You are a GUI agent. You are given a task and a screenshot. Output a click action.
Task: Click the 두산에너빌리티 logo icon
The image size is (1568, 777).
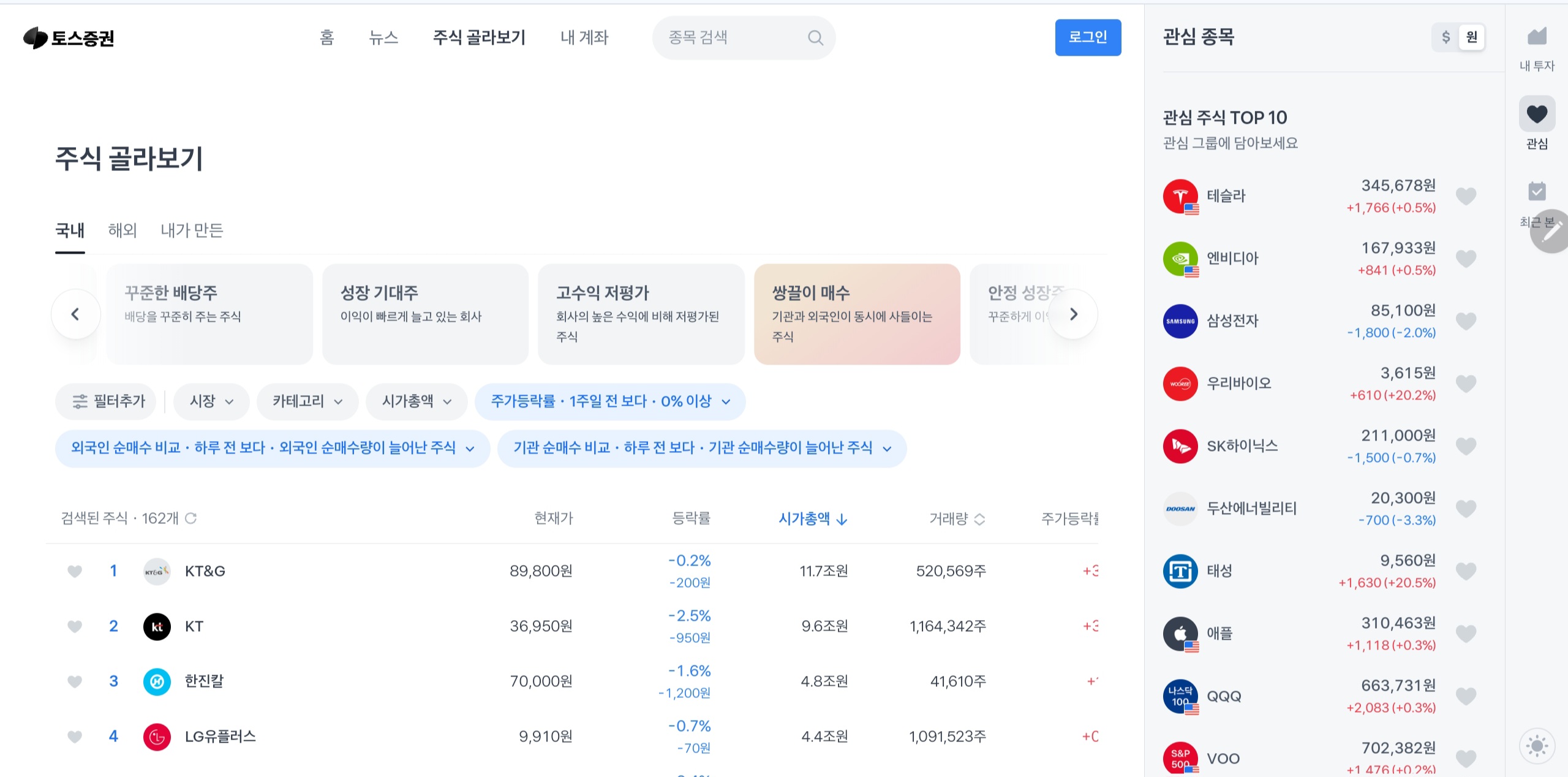[x=1180, y=509]
